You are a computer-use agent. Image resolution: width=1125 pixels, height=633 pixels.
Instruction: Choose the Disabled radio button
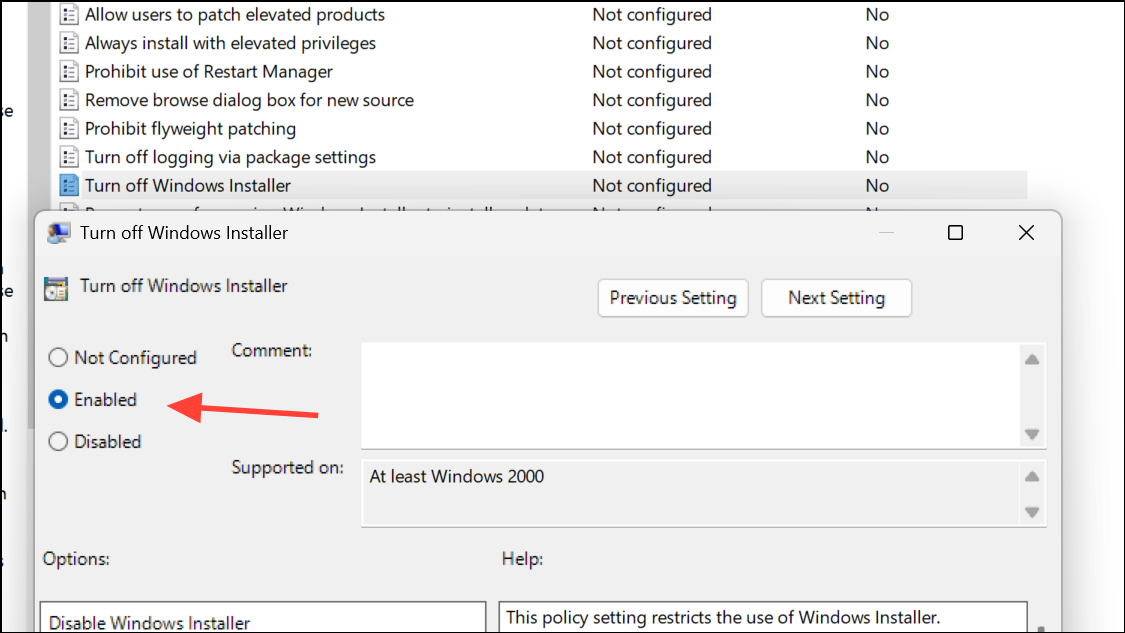tap(58, 441)
